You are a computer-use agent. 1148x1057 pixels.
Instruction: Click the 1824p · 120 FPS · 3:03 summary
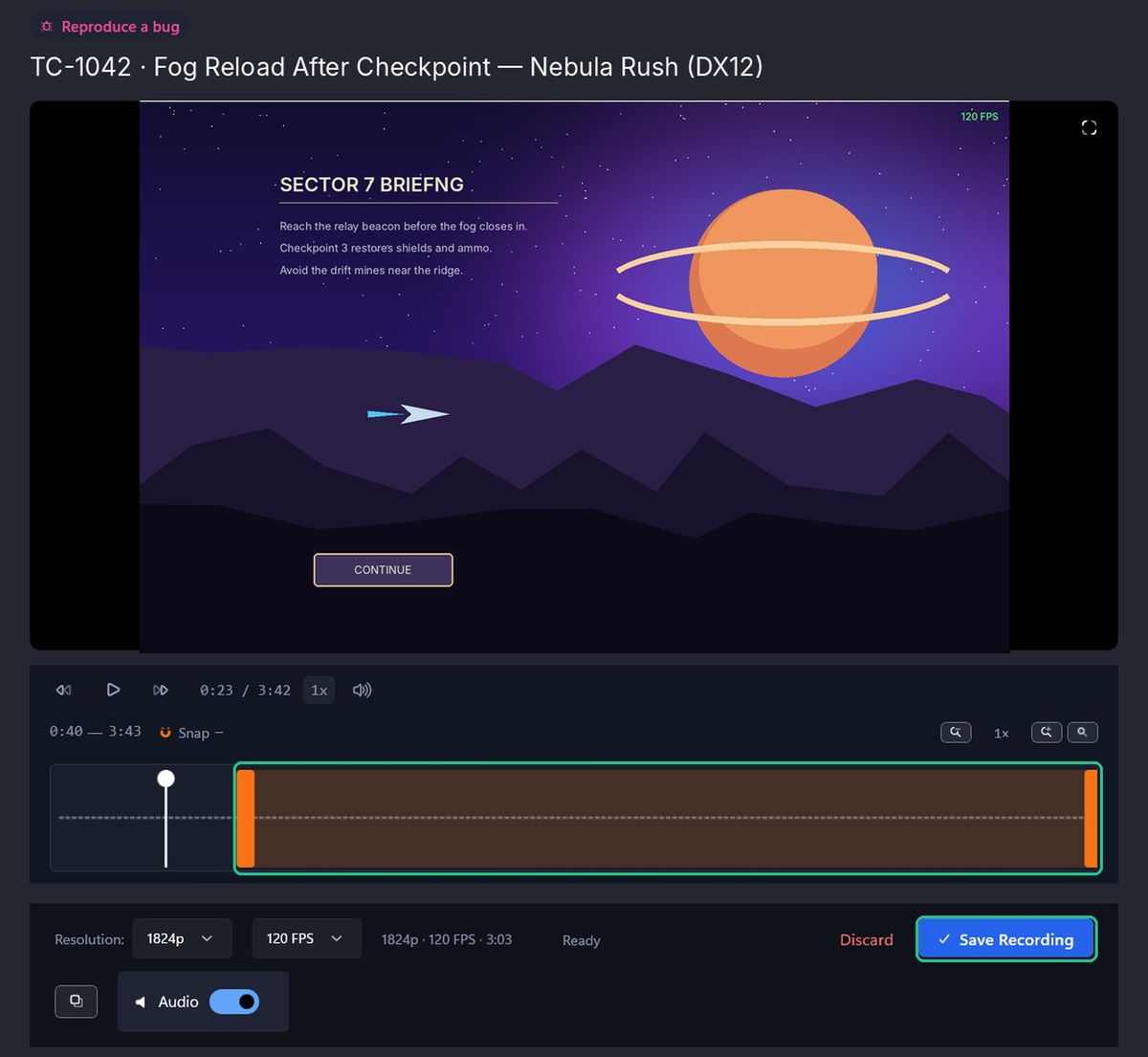447,939
